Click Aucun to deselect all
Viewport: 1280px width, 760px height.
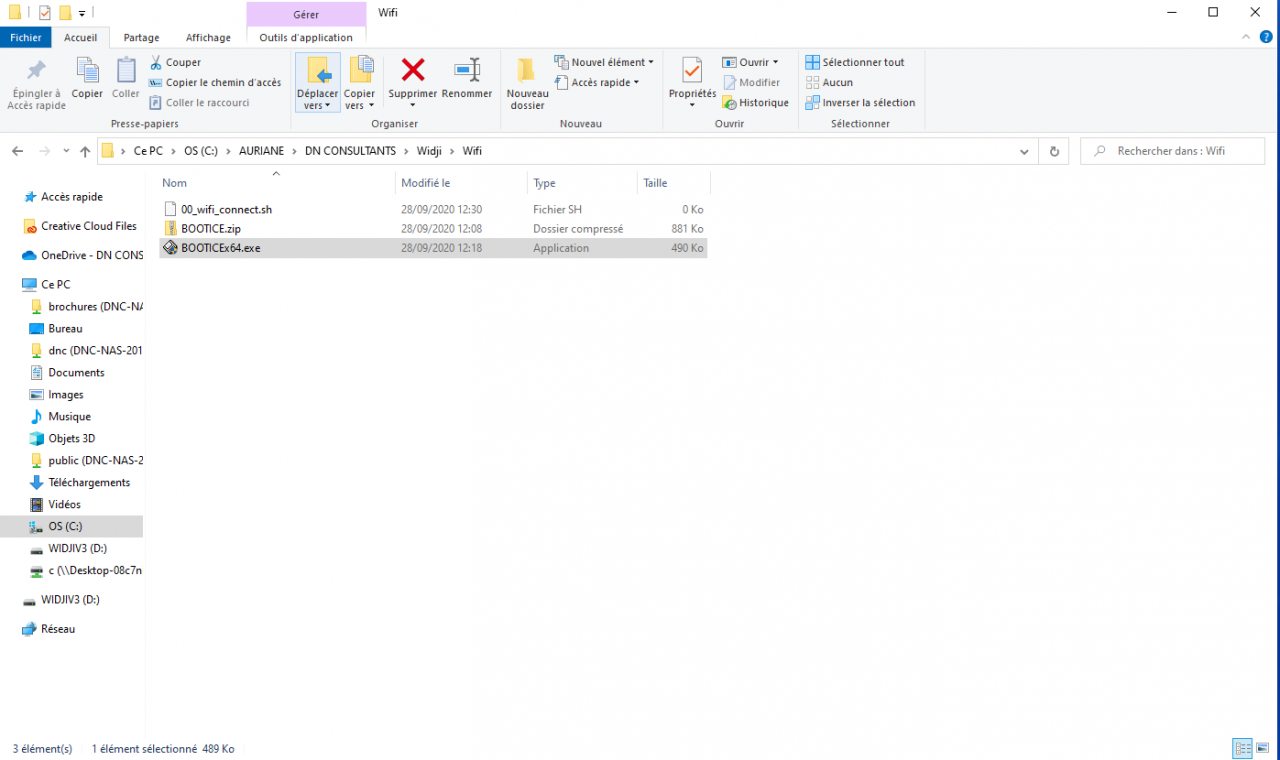[829, 82]
